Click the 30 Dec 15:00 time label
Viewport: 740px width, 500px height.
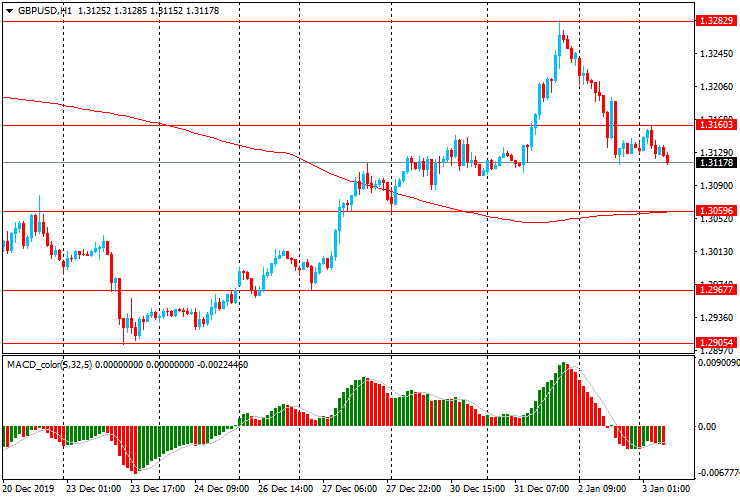(x=478, y=488)
